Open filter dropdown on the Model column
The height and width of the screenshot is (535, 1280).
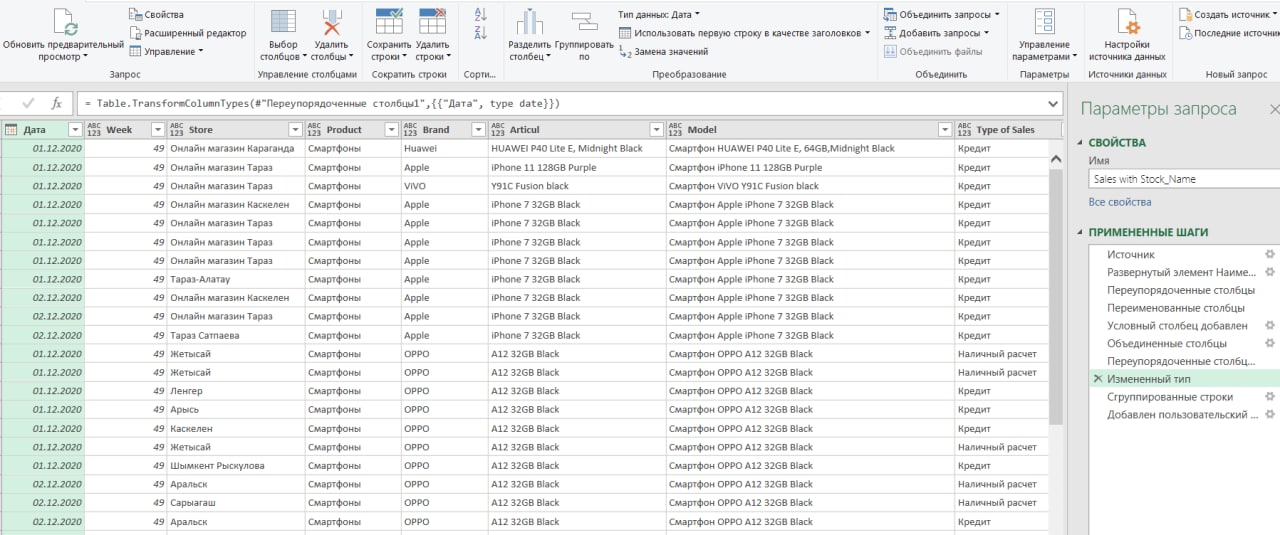click(945, 130)
